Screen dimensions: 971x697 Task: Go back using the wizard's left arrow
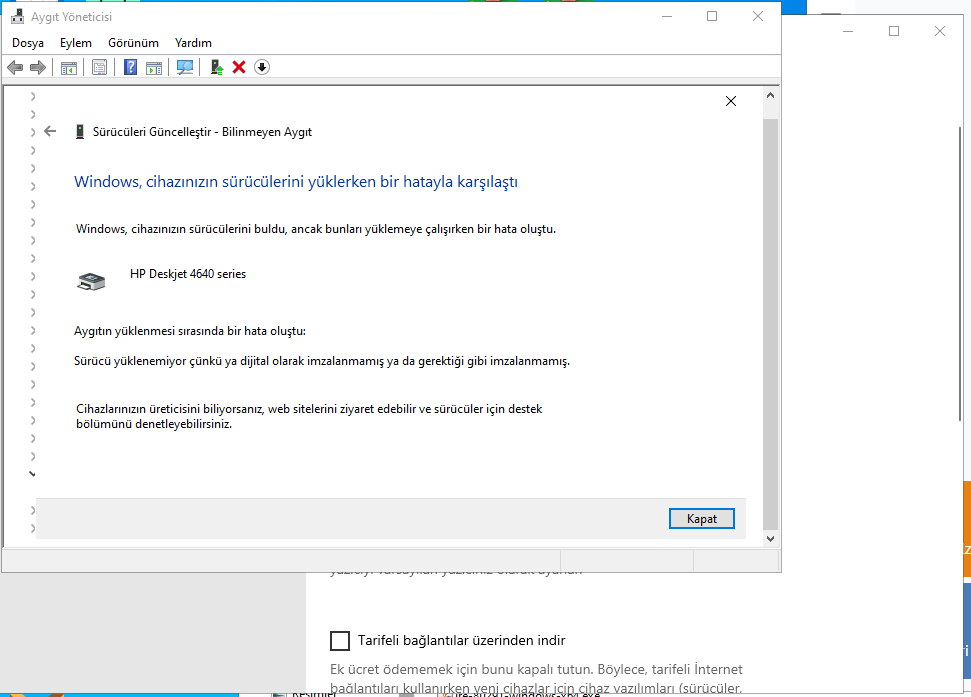click(x=50, y=131)
